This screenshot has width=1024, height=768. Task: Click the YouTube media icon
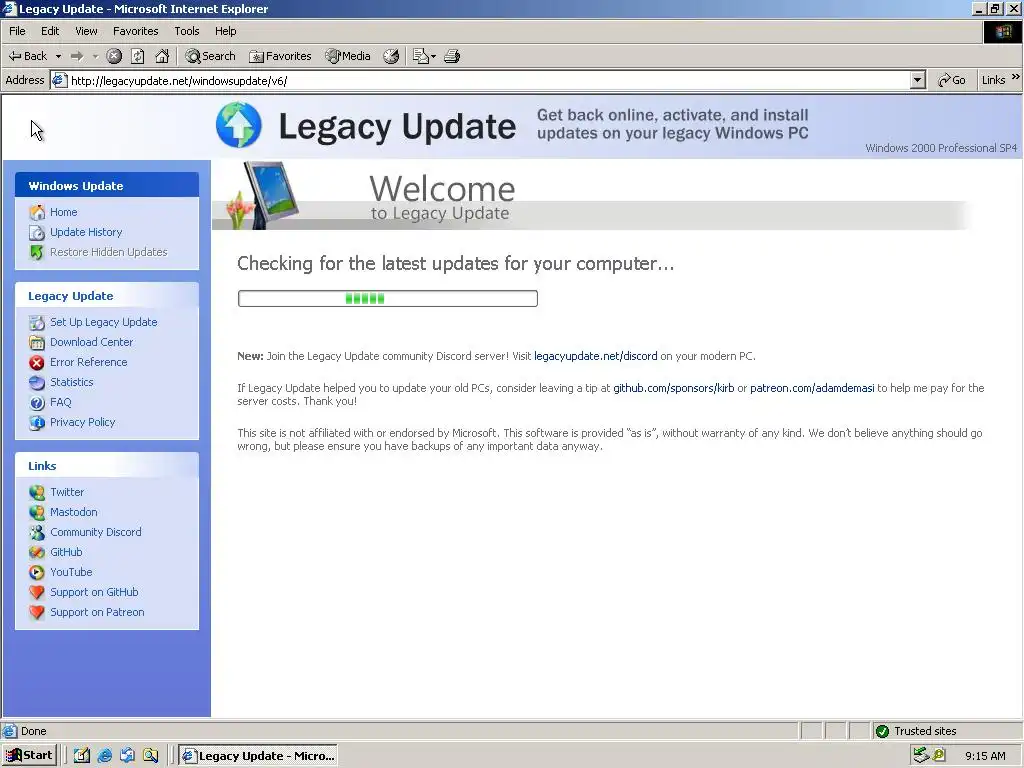tap(37, 573)
